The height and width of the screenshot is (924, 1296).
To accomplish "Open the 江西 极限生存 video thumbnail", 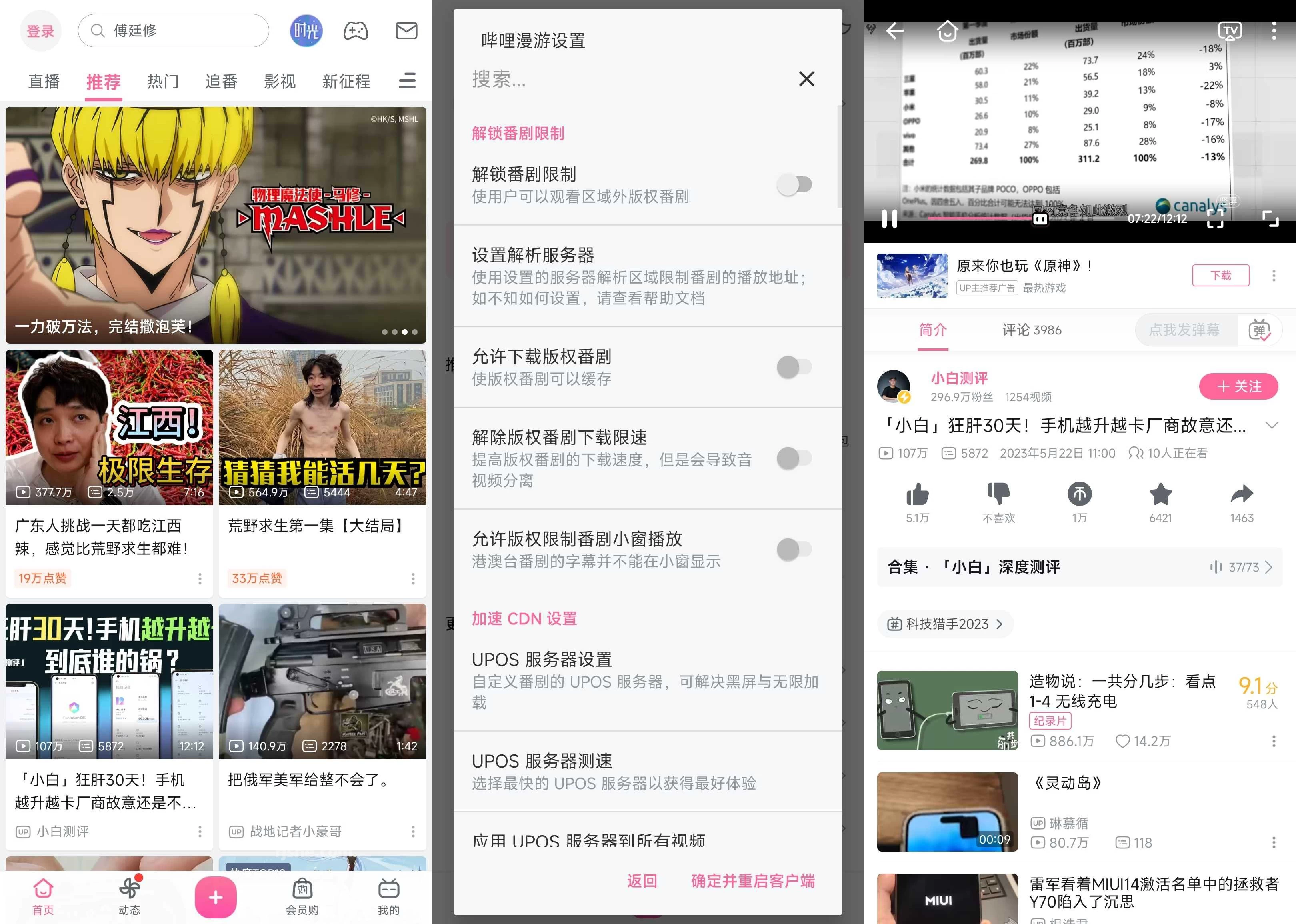I will pos(109,427).
